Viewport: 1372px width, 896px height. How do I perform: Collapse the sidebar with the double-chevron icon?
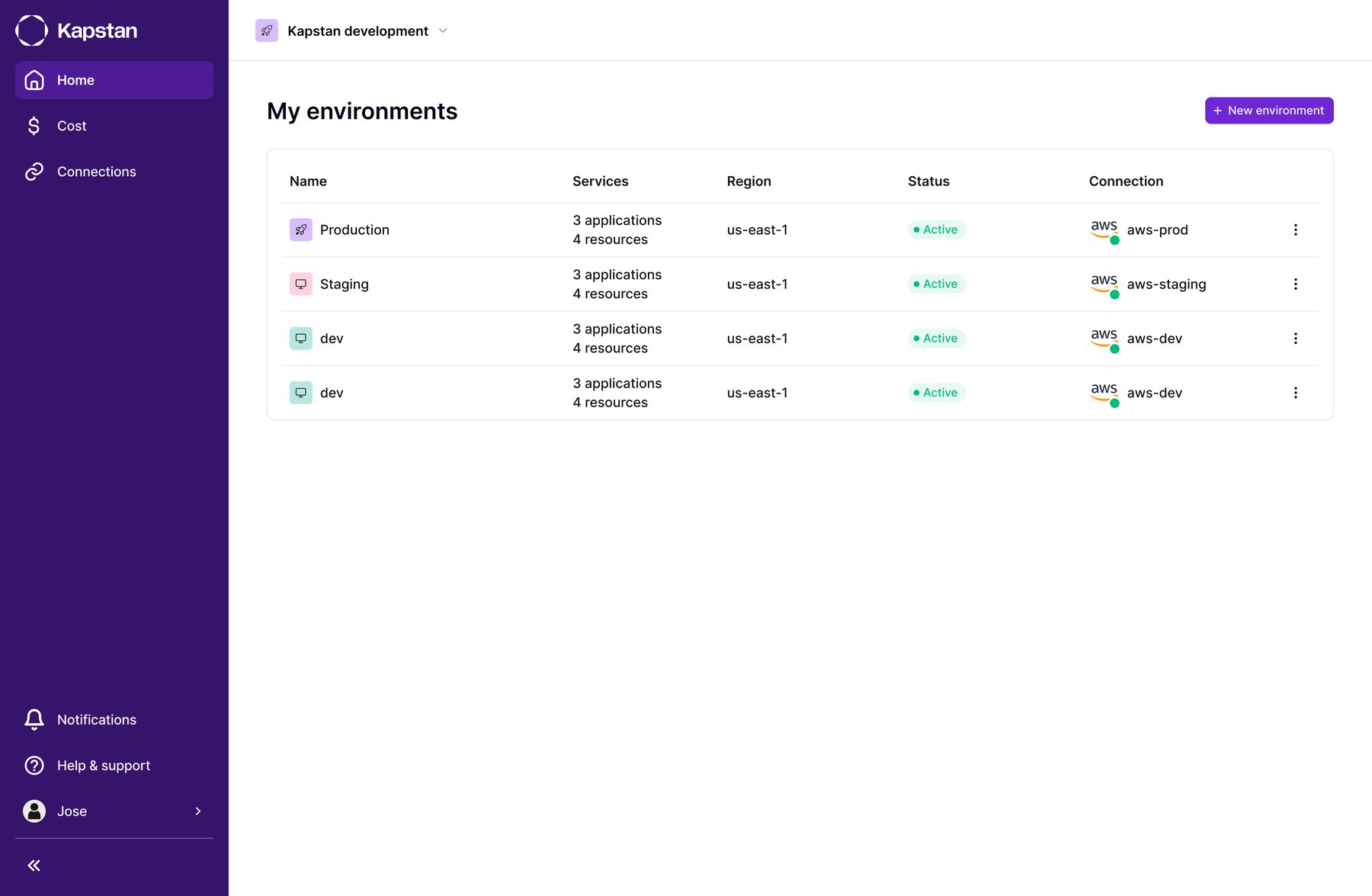point(34,865)
